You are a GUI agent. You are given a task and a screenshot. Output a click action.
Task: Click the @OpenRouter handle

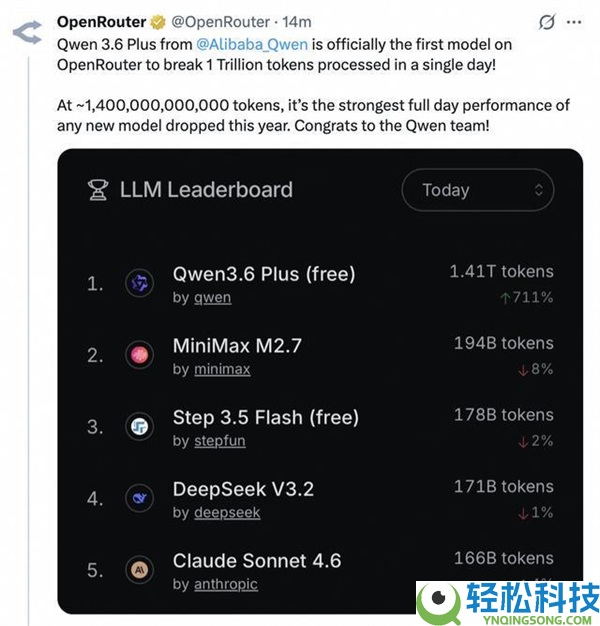tap(225, 21)
